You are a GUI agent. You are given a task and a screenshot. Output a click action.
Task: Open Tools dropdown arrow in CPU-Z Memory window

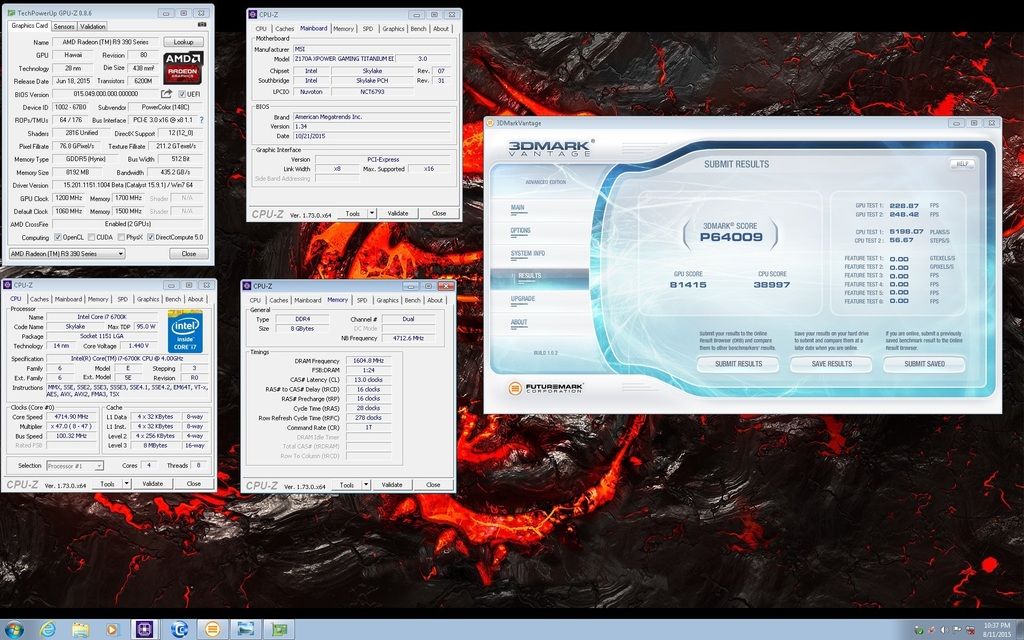[x=366, y=485]
